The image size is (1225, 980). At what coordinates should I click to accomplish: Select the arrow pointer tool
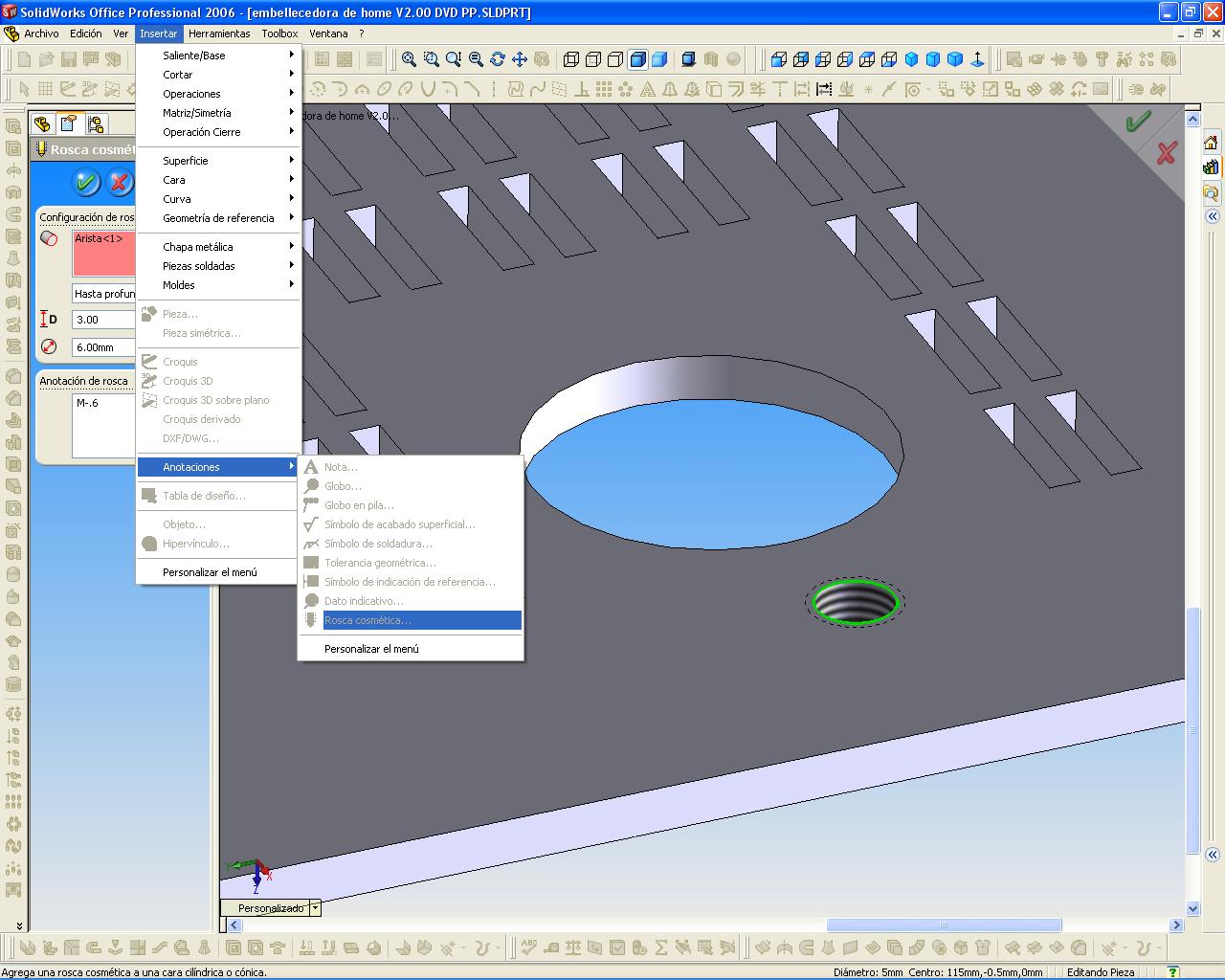coord(25,90)
